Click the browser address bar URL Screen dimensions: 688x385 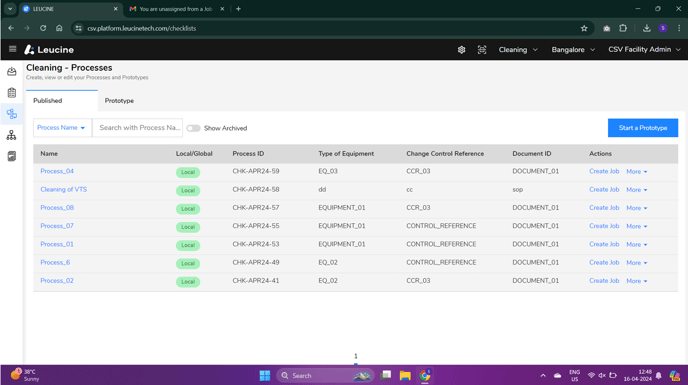[142, 28]
